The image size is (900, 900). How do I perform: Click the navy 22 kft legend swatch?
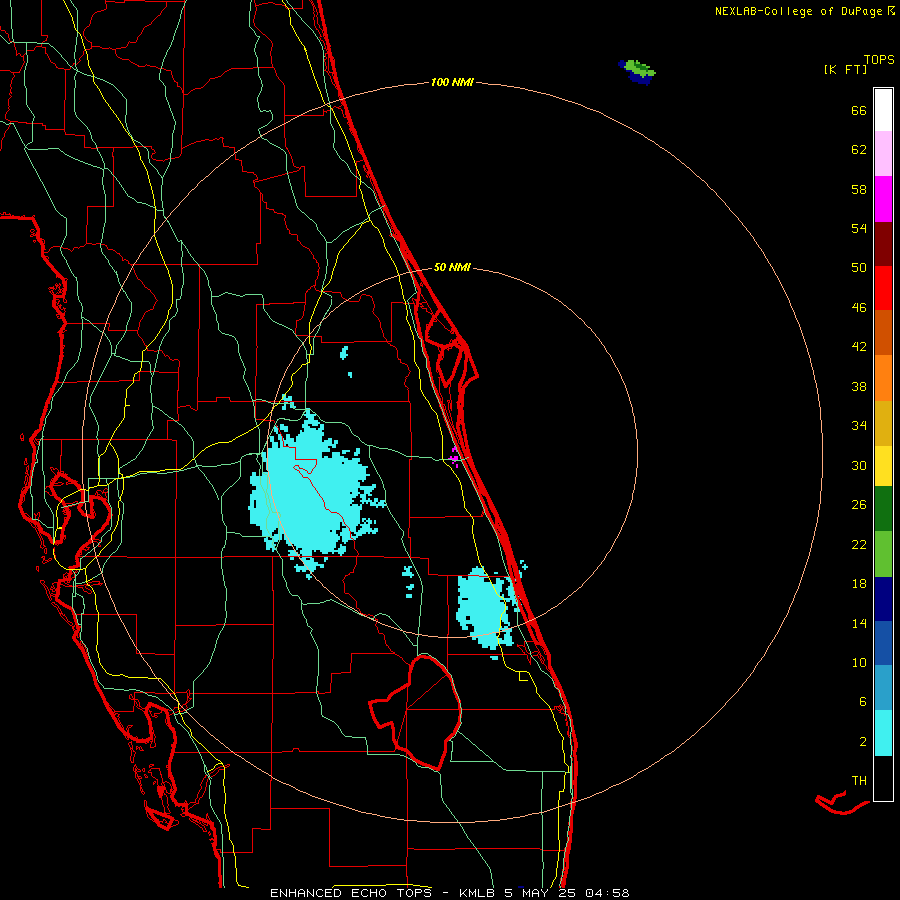coord(883,599)
